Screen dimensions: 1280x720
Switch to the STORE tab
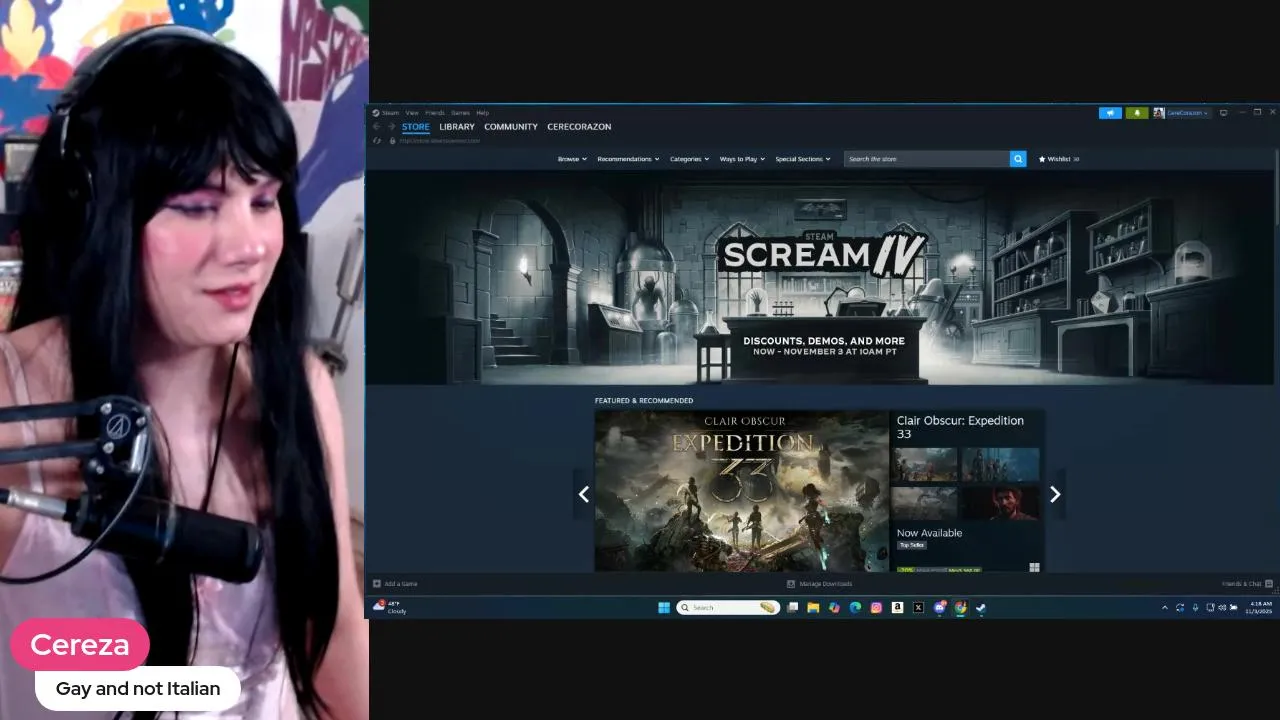click(x=416, y=127)
